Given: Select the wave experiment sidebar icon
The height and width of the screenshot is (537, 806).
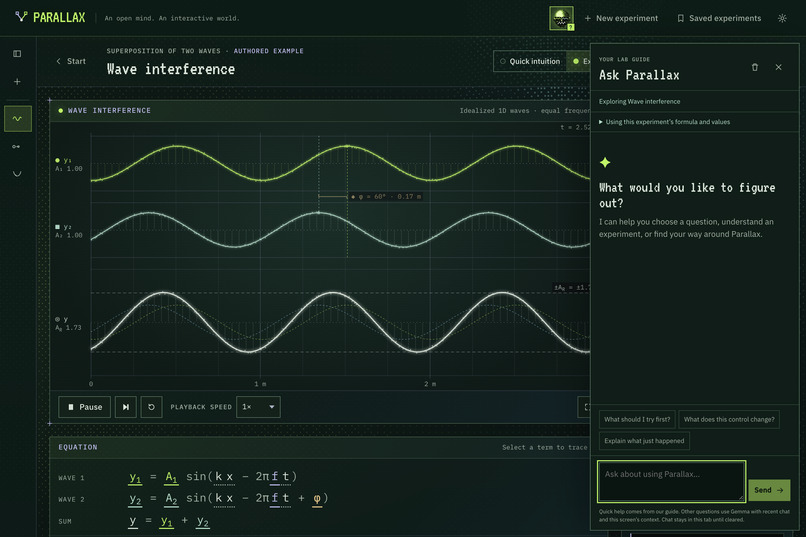Looking at the screenshot, I should pyautogui.click(x=17, y=119).
